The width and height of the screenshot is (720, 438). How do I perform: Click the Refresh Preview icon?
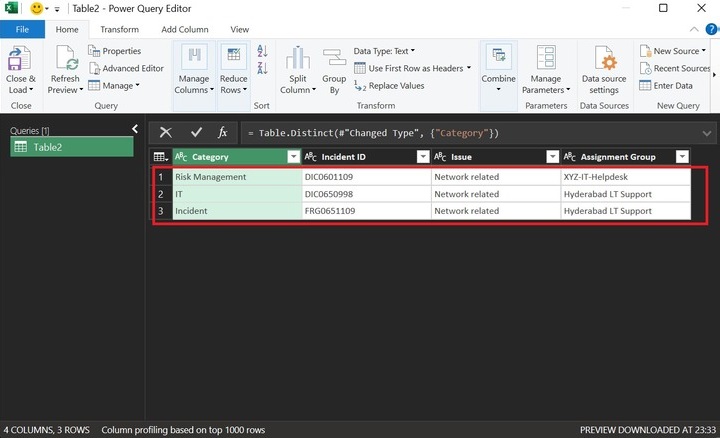click(66, 58)
